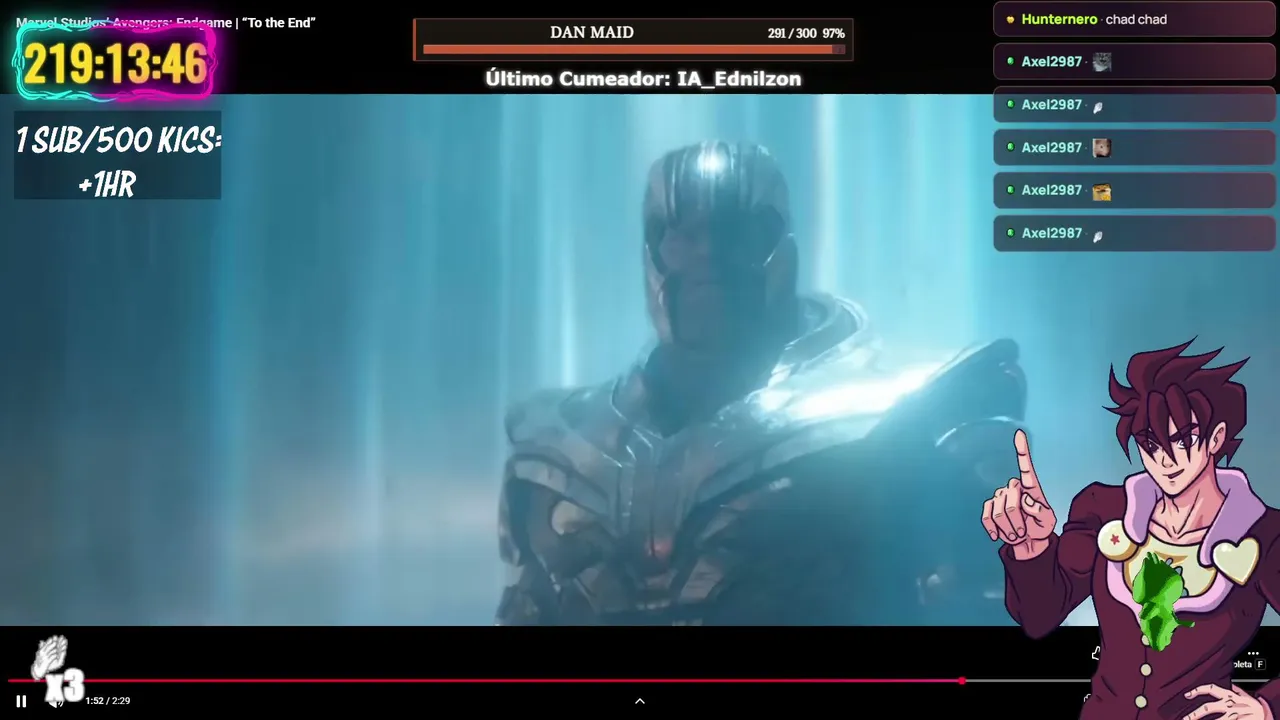Click the Hunternero username in chat

click(1059, 19)
